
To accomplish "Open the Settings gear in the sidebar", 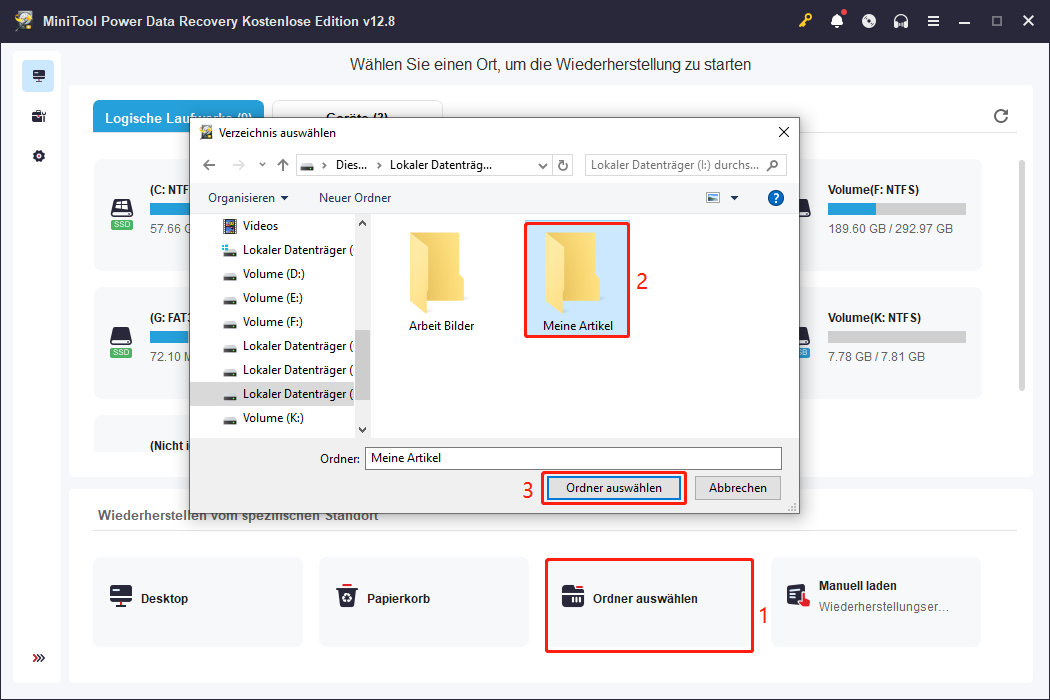I will (x=37, y=156).
